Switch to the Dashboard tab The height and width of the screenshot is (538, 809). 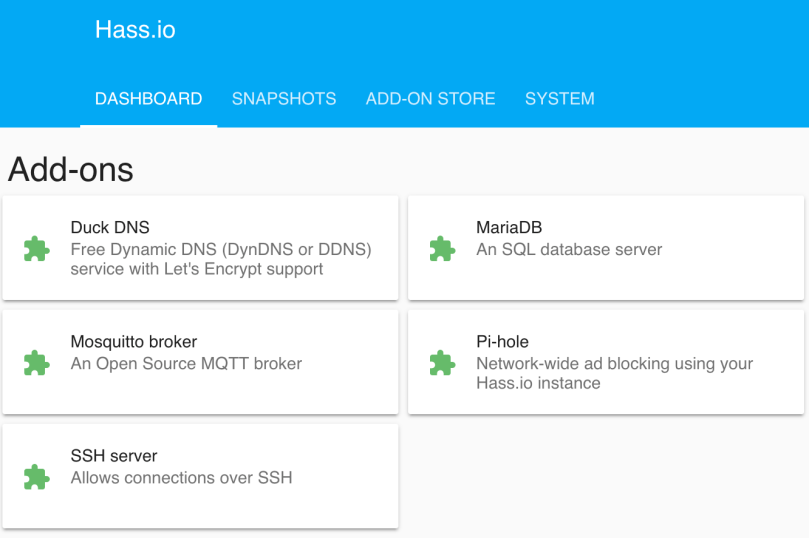point(148,99)
